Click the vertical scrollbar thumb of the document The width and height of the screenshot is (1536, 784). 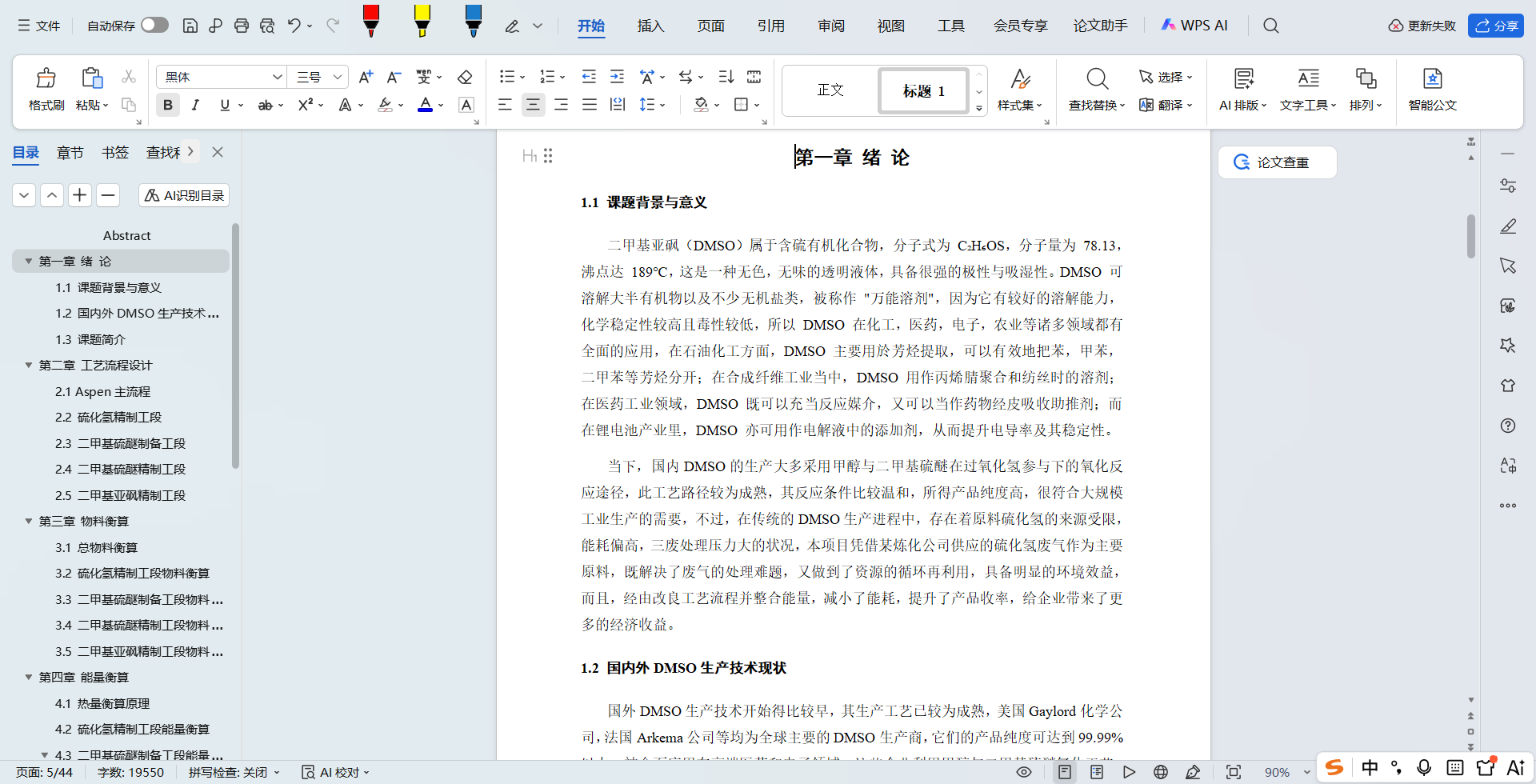click(x=1470, y=236)
